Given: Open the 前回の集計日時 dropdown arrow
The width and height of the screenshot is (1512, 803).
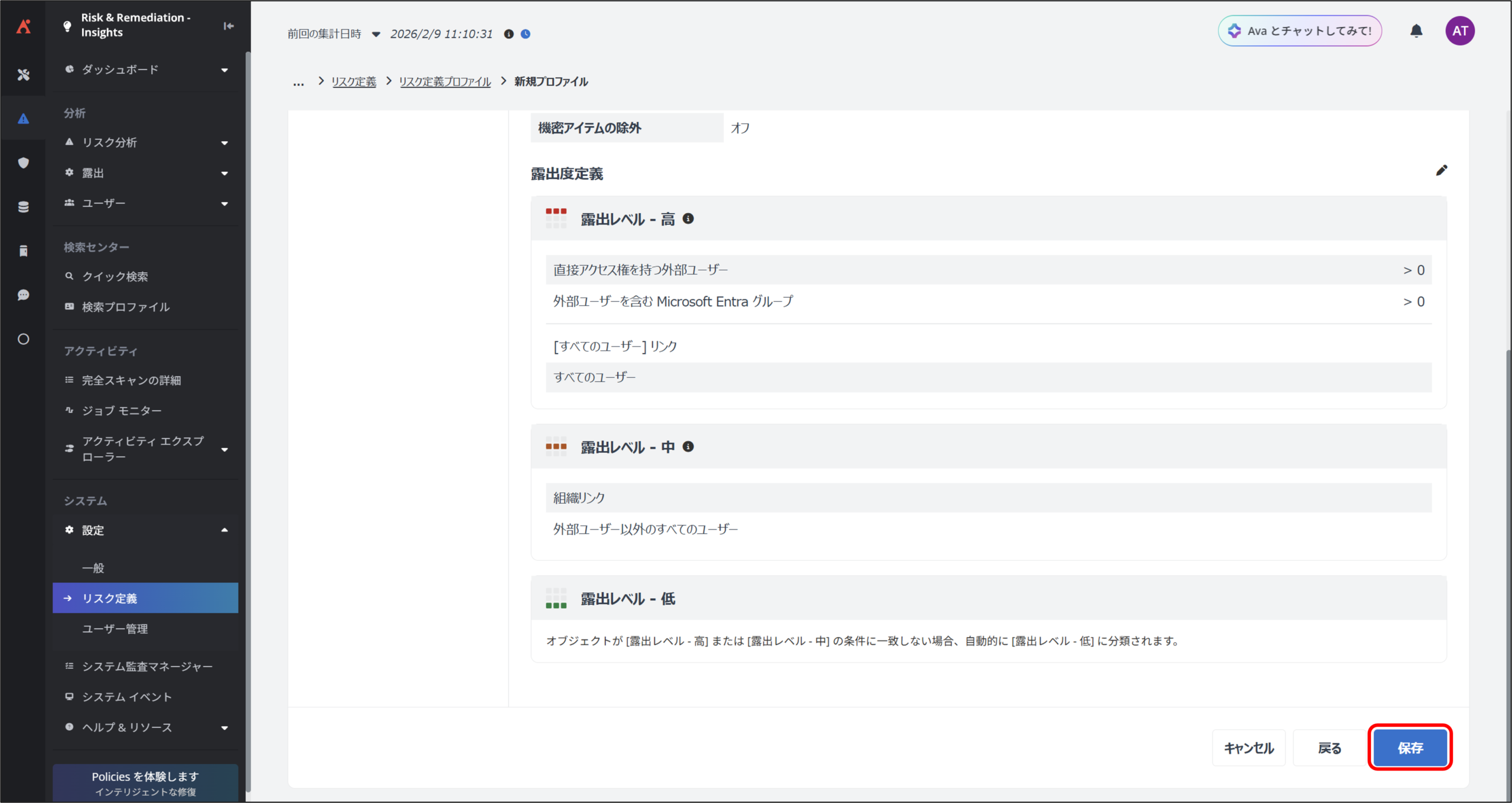Looking at the screenshot, I should [376, 34].
